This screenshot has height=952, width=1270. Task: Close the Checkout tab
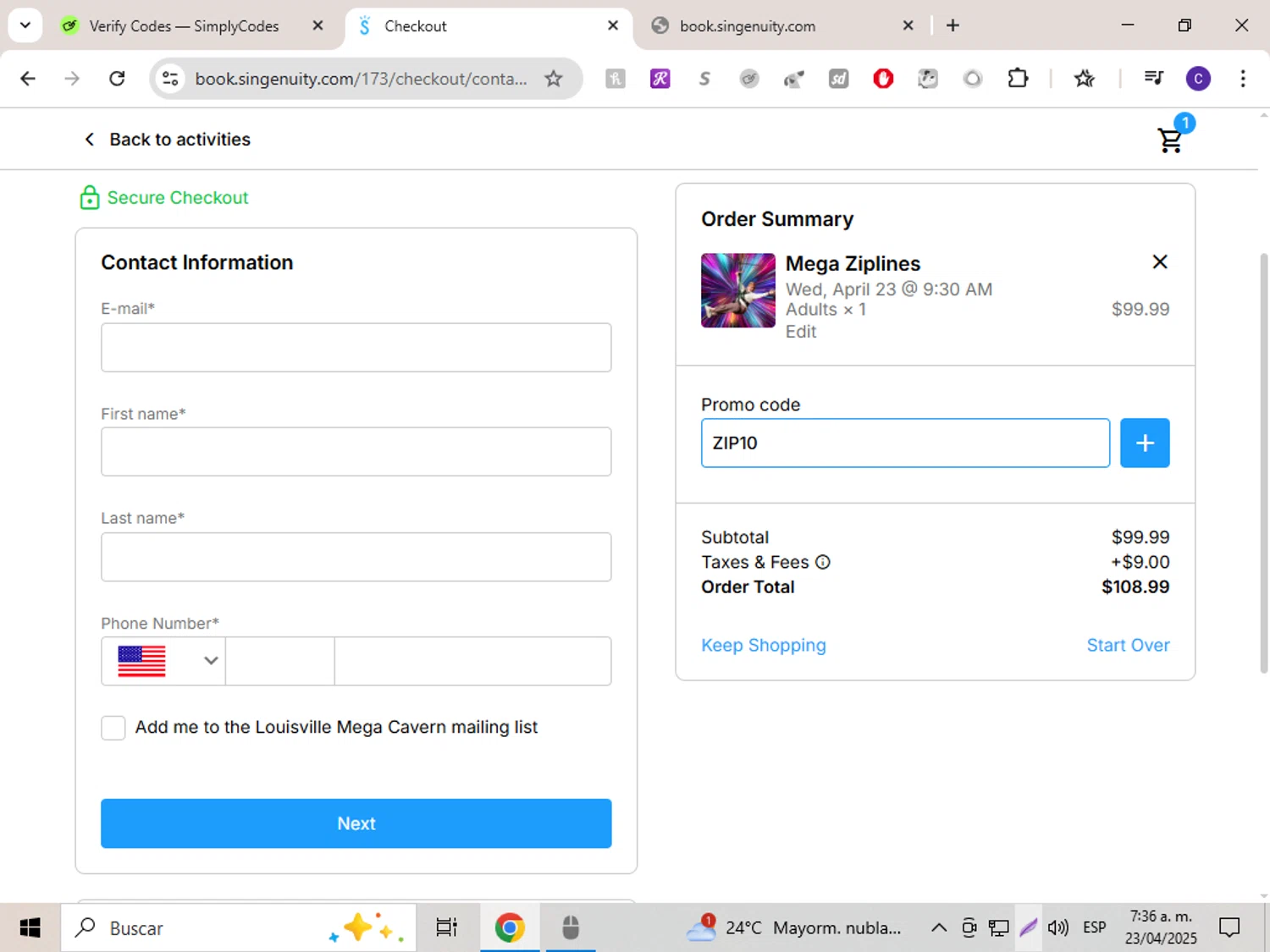[x=613, y=25]
